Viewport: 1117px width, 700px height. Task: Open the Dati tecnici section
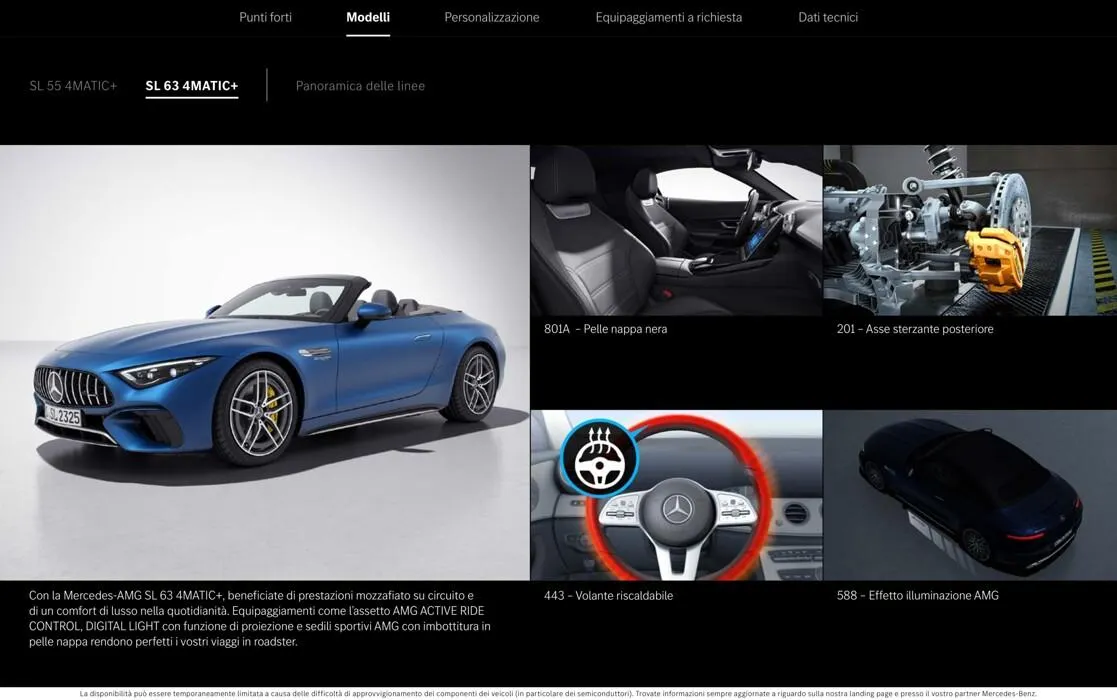coord(828,17)
